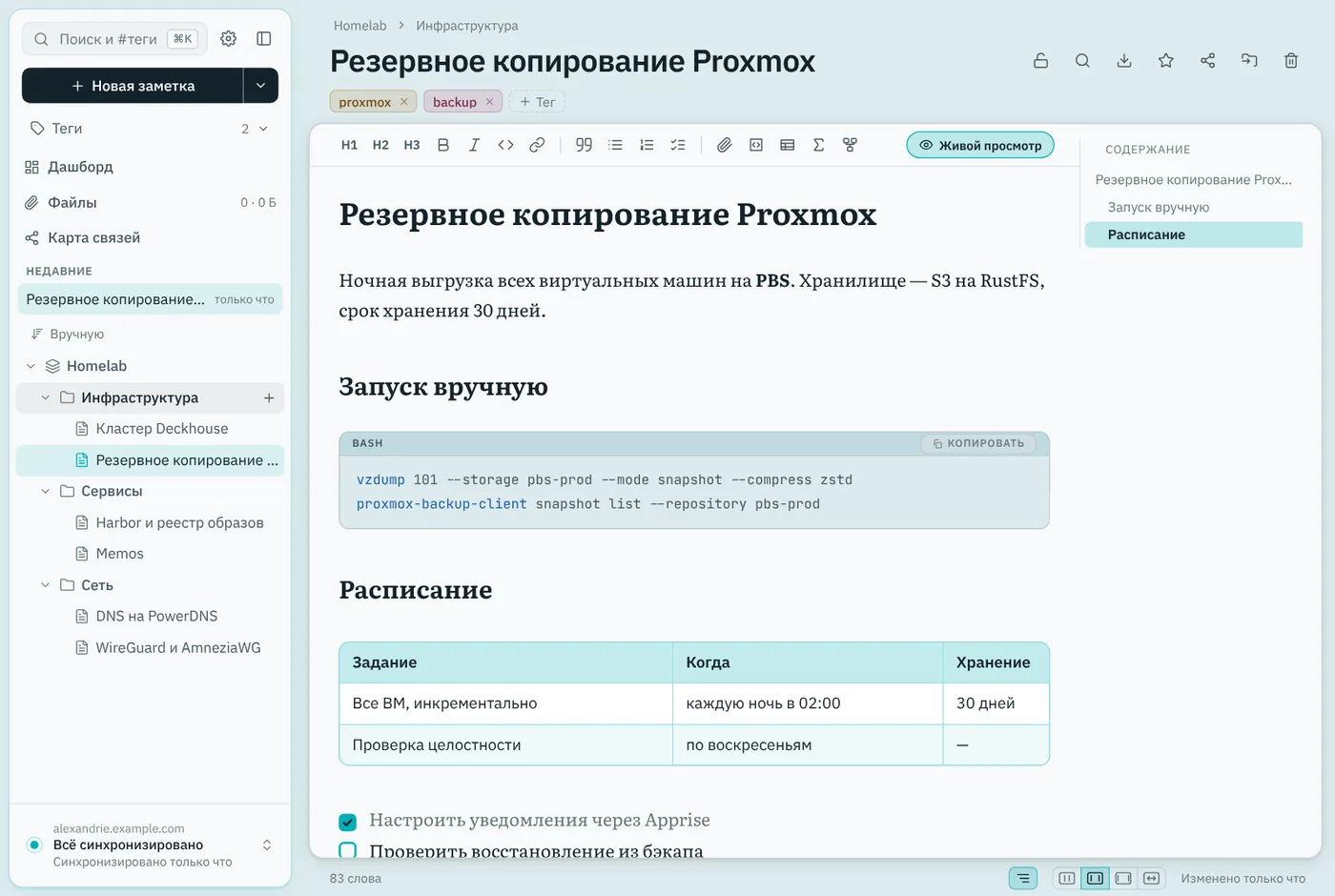Uncheck the Настроить уведомления через Apprise task
This screenshot has width=1335, height=896.
pyautogui.click(x=348, y=822)
